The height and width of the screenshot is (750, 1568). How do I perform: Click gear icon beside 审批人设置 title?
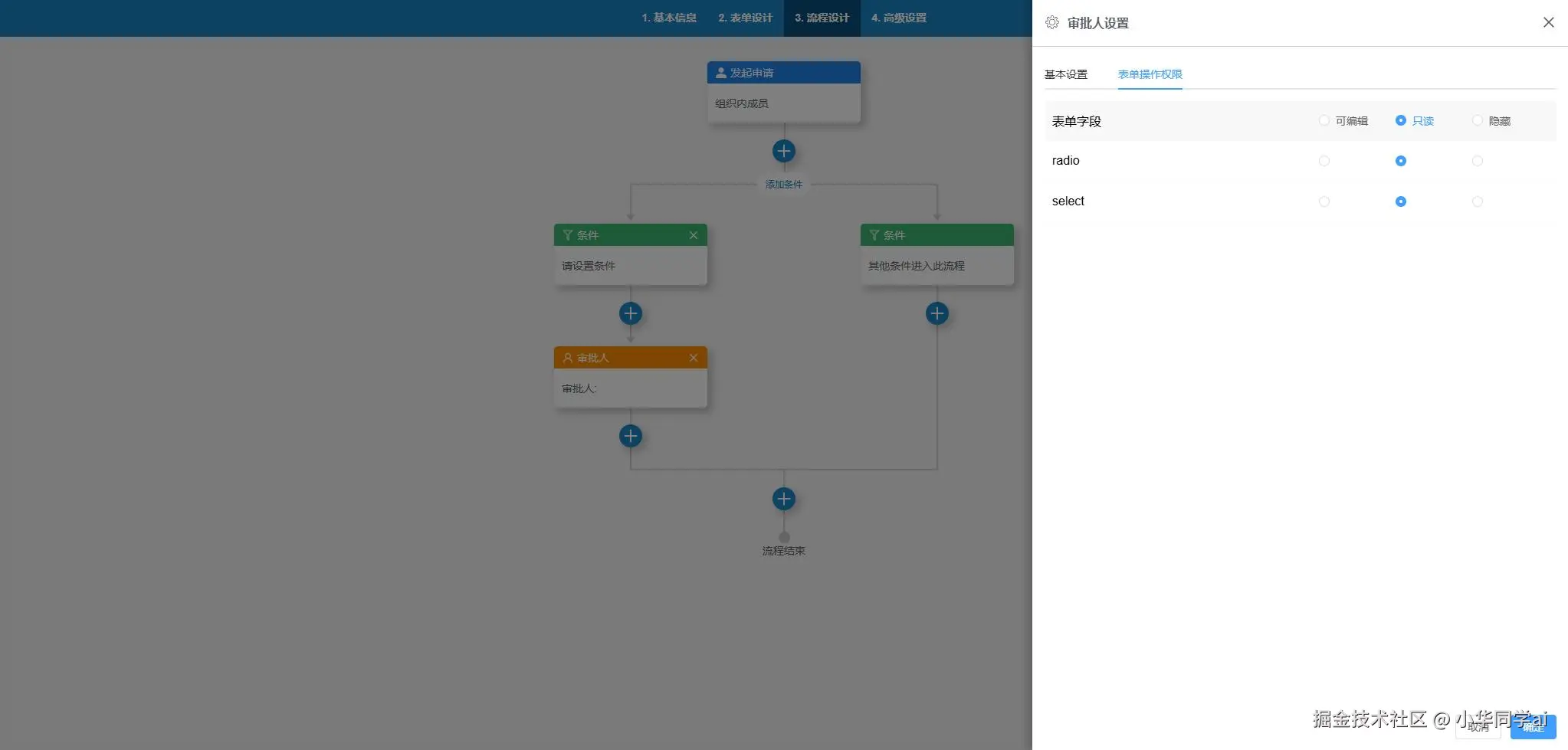[1052, 22]
